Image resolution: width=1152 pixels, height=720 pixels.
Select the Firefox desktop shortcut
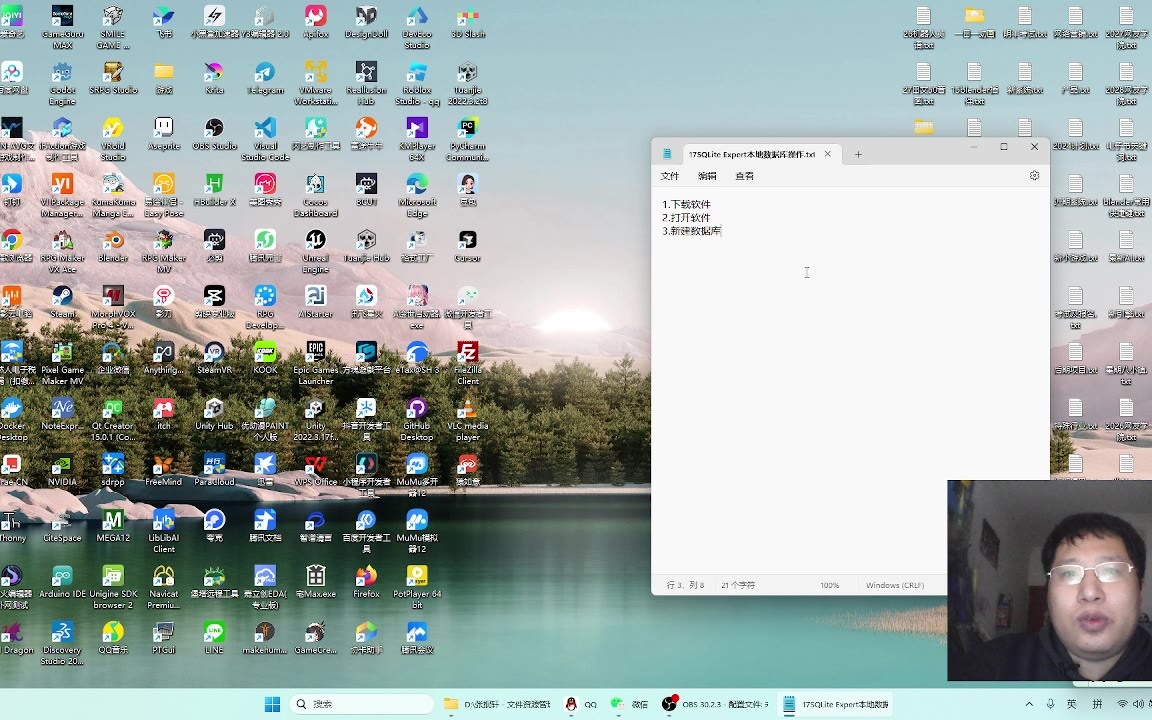point(366,581)
